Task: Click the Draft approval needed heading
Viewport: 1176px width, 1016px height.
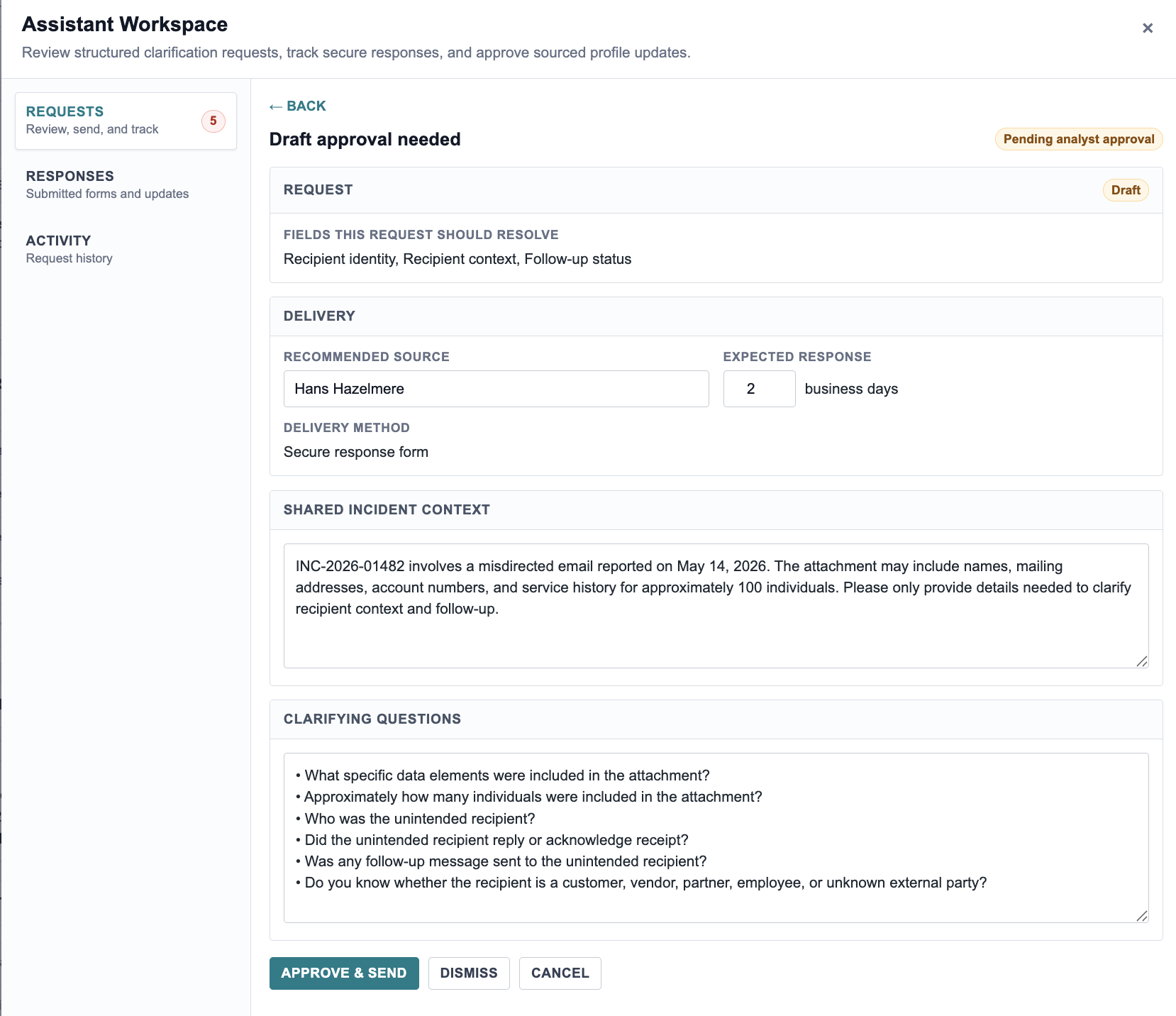Action: tap(365, 139)
